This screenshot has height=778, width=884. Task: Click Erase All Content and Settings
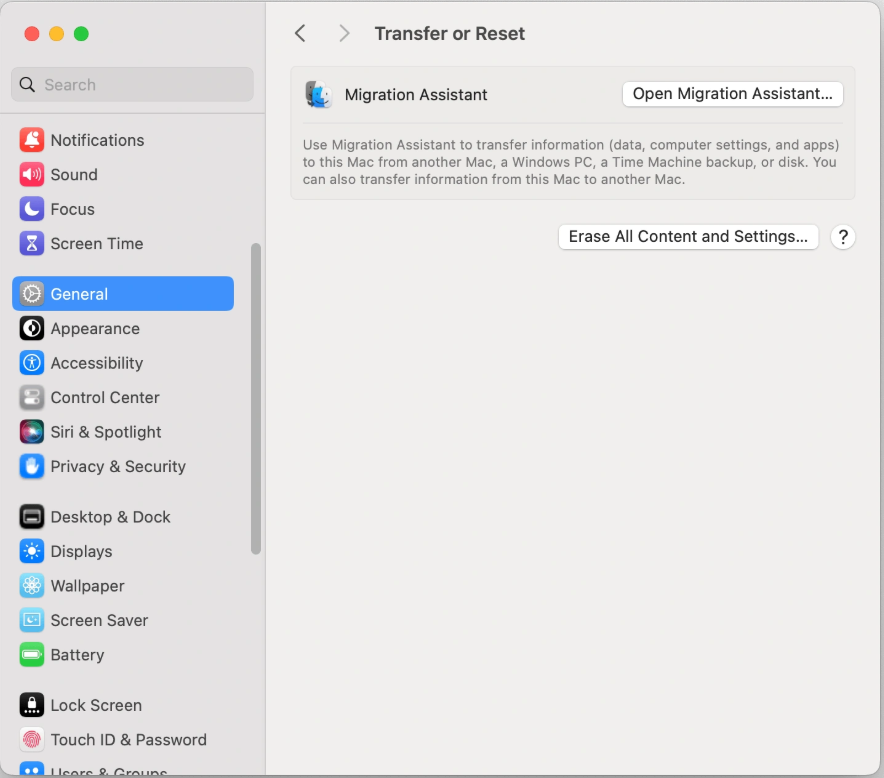pyautogui.click(x=688, y=237)
